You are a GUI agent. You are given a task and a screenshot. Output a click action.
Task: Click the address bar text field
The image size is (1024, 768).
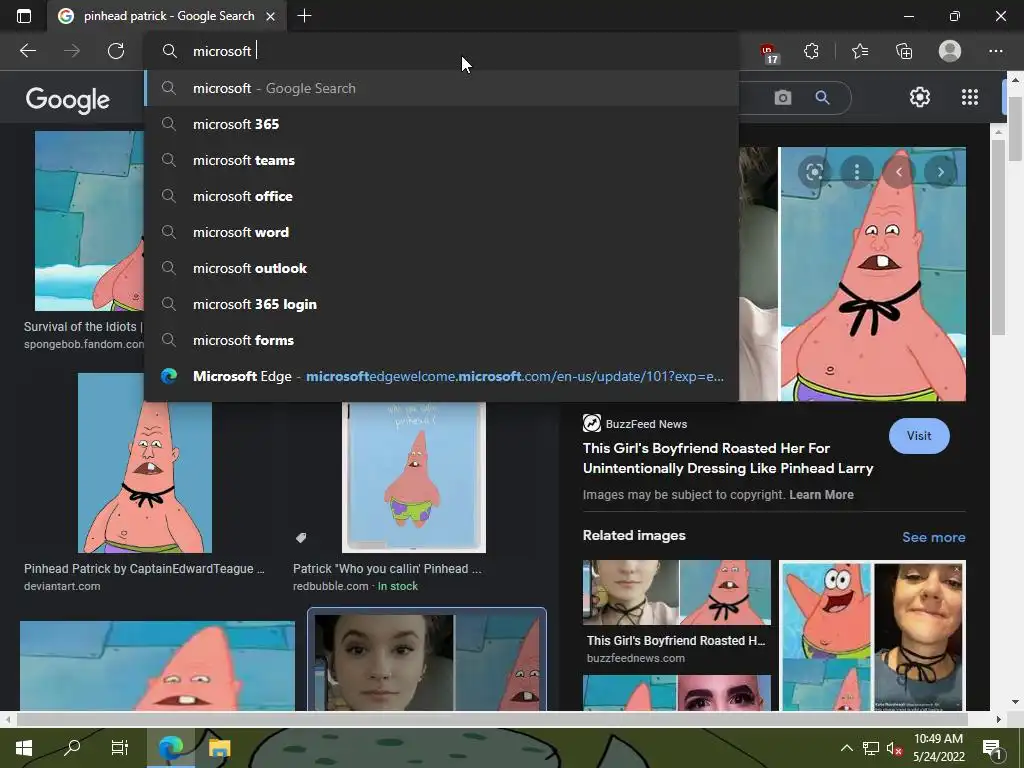(x=441, y=51)
